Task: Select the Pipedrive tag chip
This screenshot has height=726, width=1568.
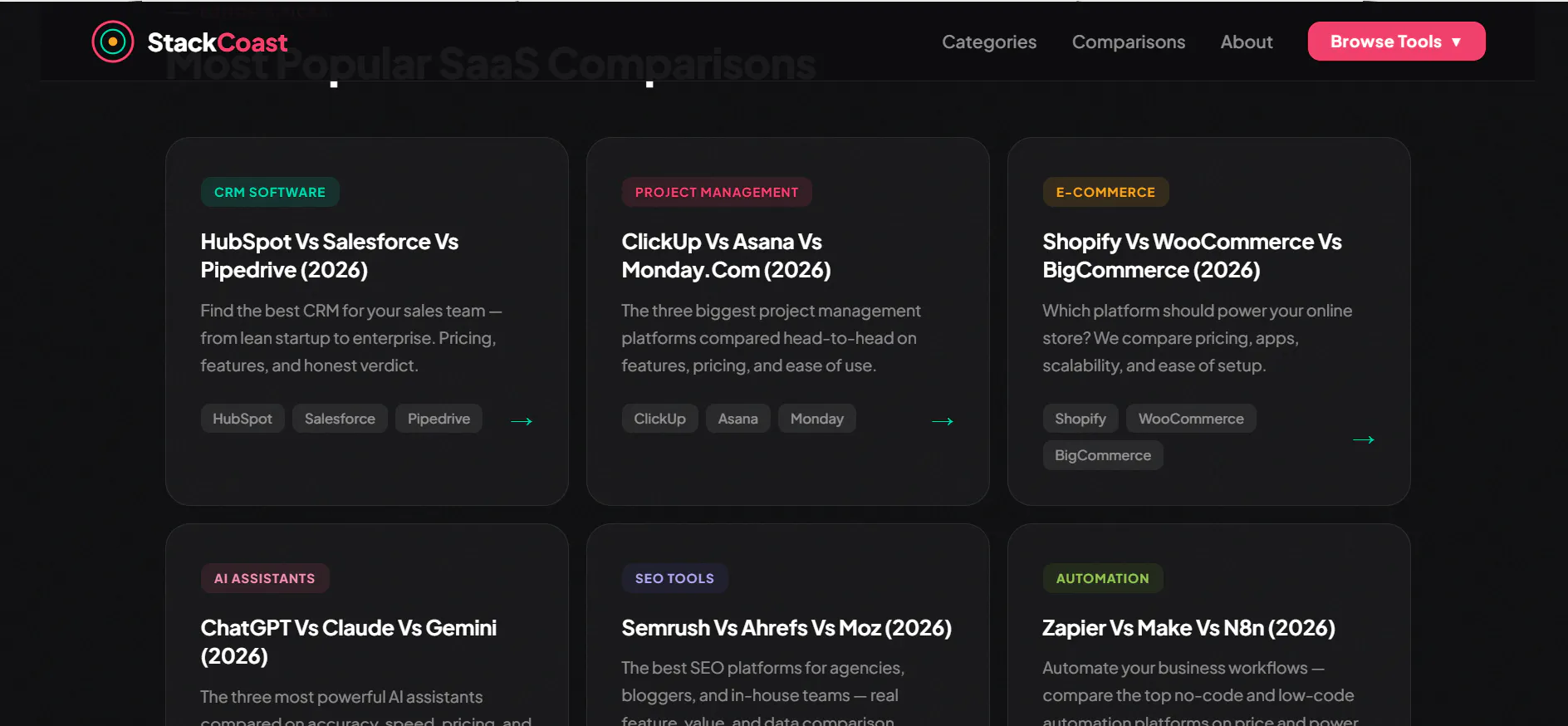Action: click(439, 419)
